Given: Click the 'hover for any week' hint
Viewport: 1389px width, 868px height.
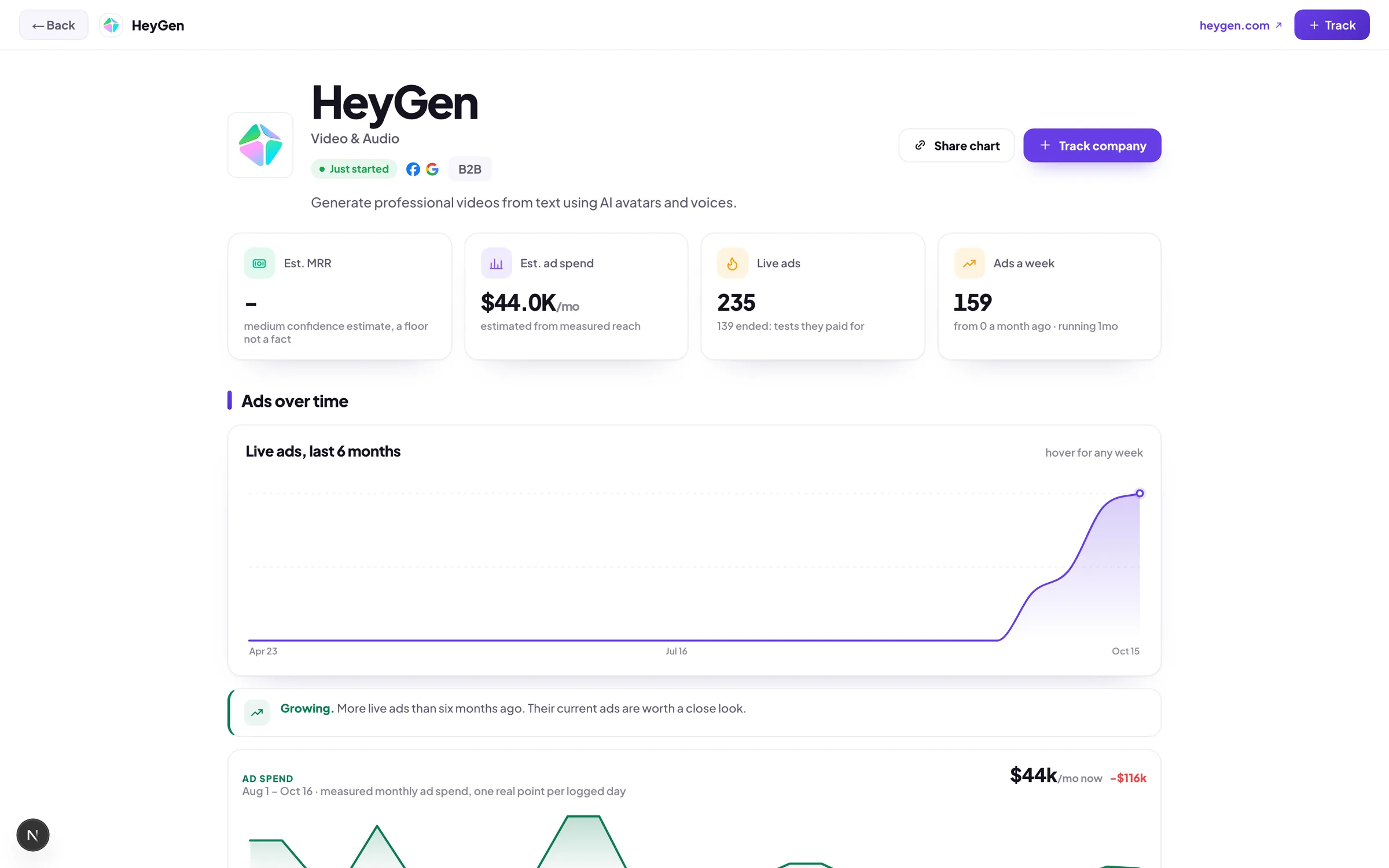Looking at the screenshot, I should (1094, 453).
